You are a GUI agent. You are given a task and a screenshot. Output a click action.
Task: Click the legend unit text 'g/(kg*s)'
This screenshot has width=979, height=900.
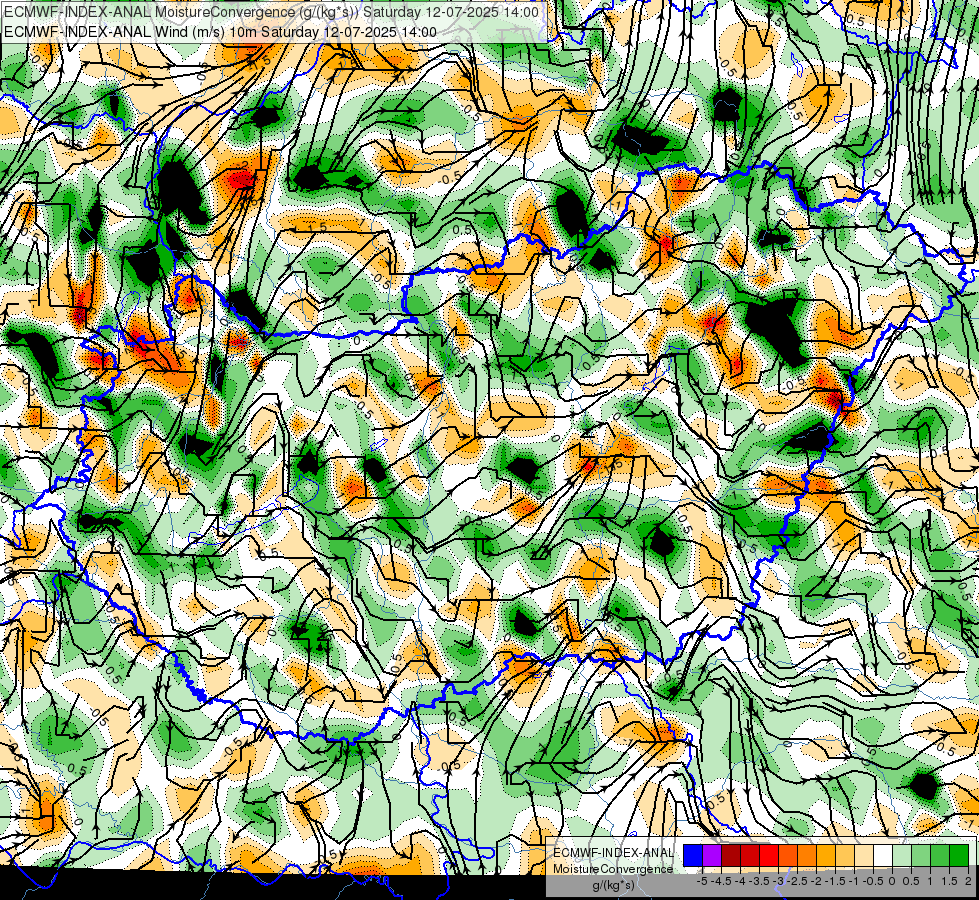pyautogui.click(x=613, y=886)
